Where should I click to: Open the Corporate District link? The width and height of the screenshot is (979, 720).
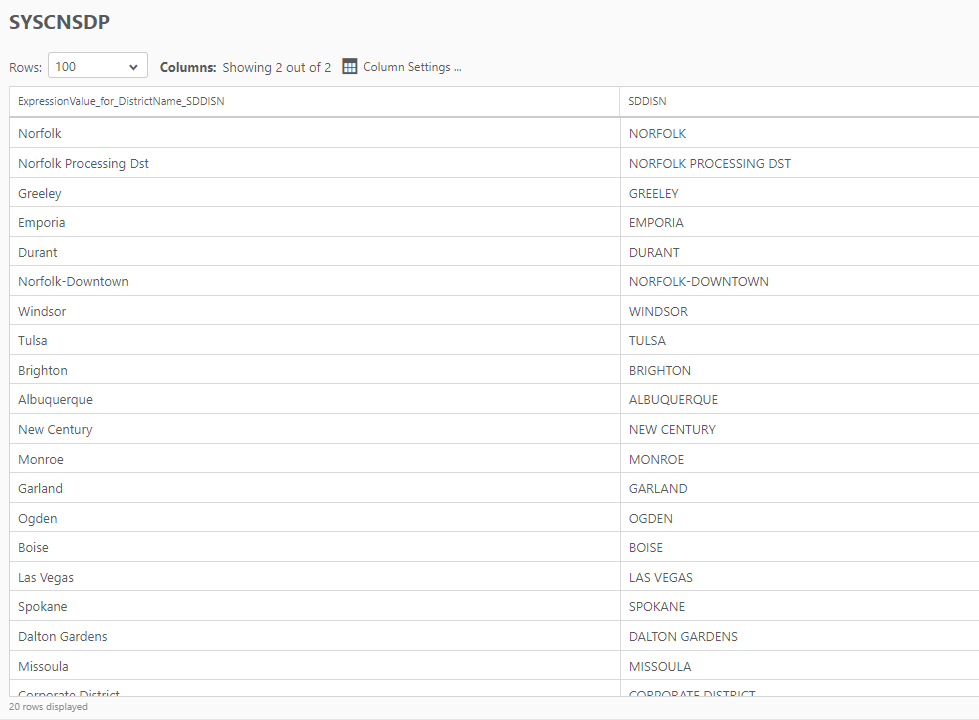point(68,694)
